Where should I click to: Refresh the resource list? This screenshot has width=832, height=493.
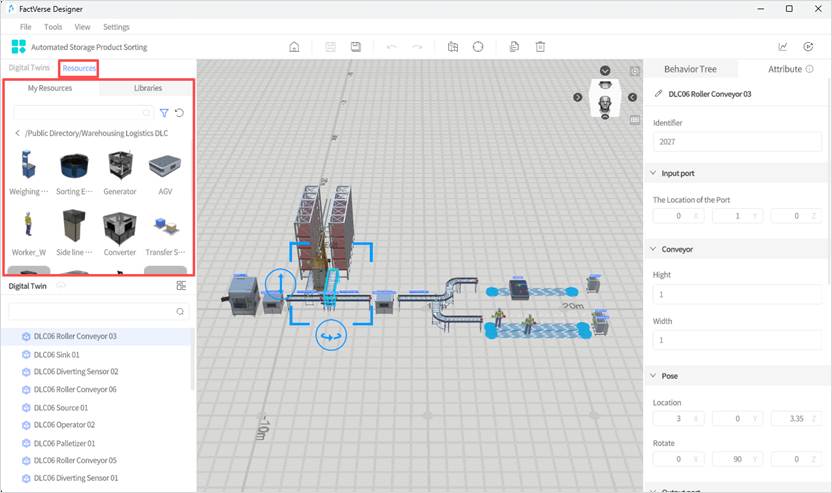tap(179, 113)
